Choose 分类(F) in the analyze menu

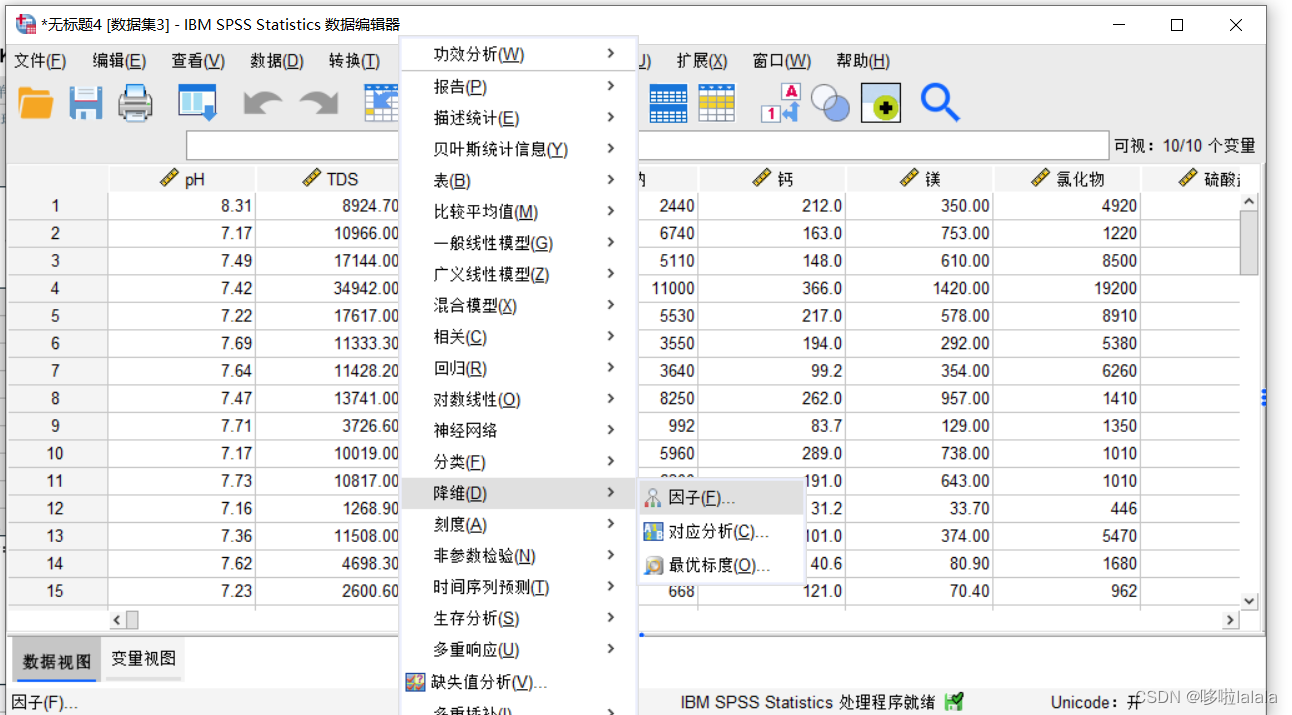coord(518,462)
